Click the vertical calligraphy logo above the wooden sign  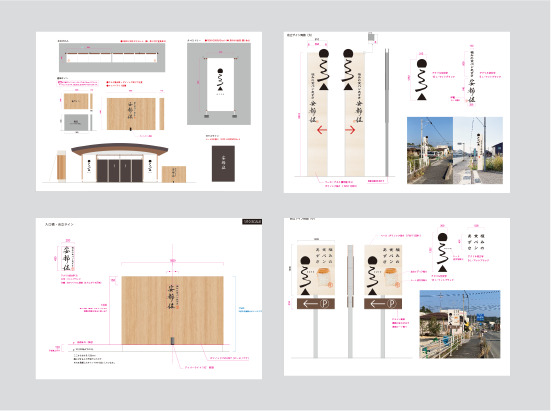click(66, 258)
